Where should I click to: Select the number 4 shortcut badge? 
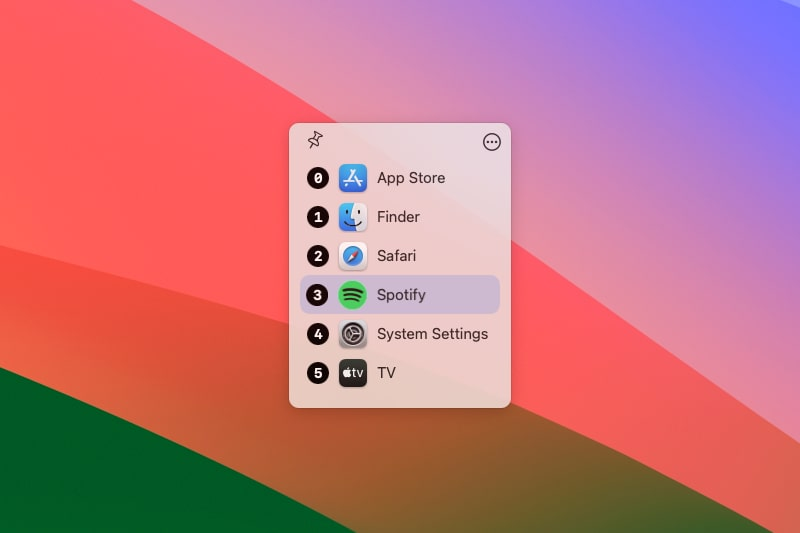[318, 334]
